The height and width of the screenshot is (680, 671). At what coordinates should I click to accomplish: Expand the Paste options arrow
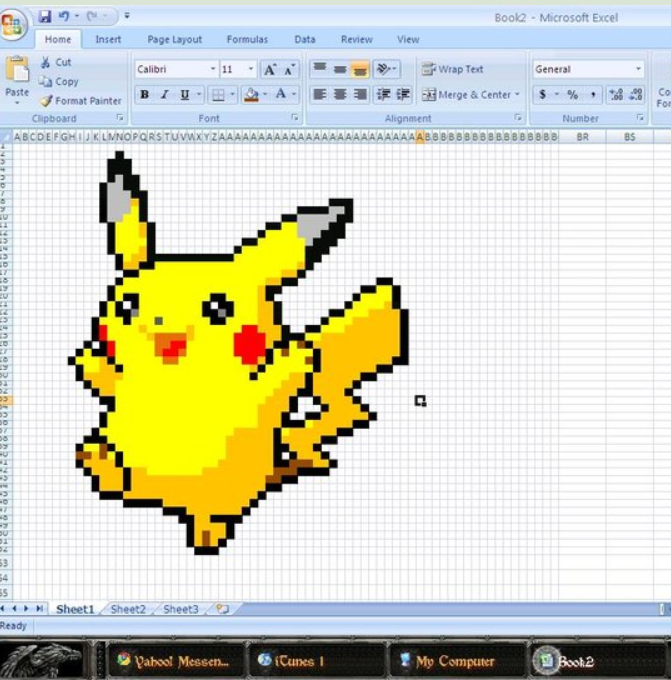17,103
